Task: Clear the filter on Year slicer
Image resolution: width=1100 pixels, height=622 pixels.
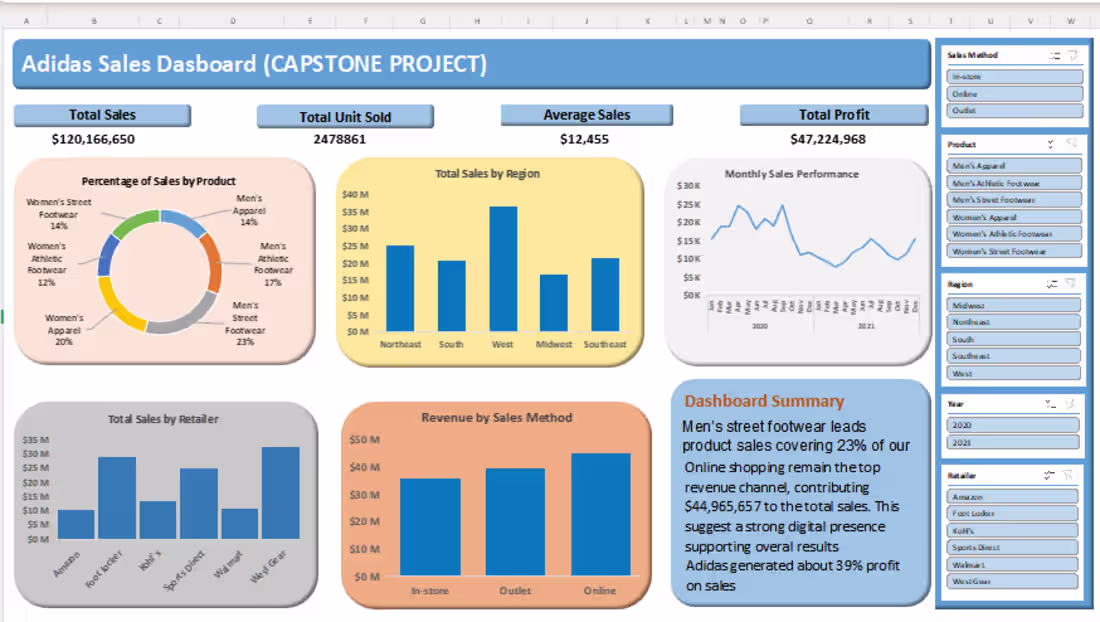Action: [1070, 404]
